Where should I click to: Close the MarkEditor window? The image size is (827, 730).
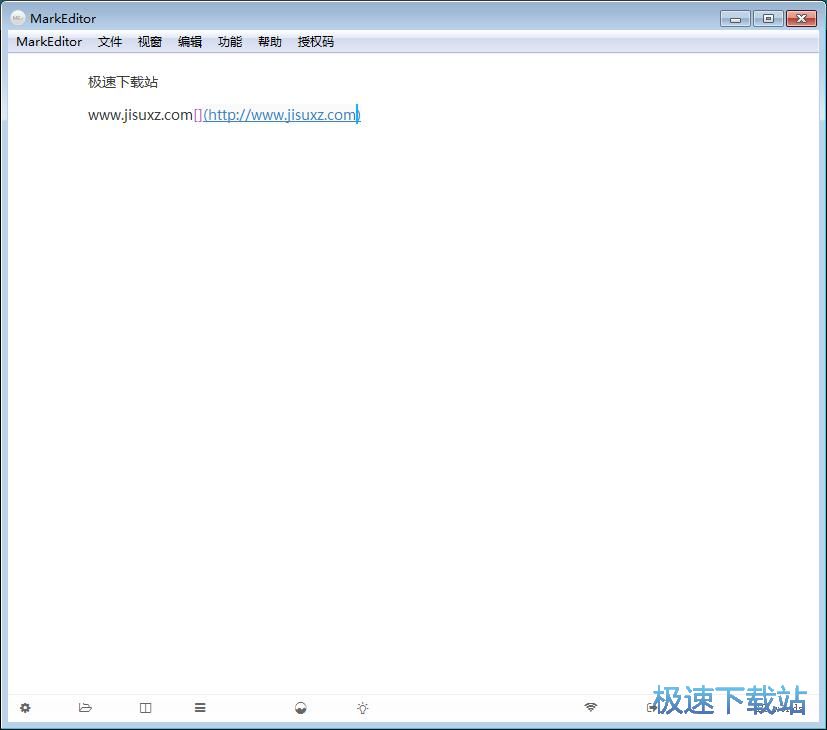click(x=801, y=19)
